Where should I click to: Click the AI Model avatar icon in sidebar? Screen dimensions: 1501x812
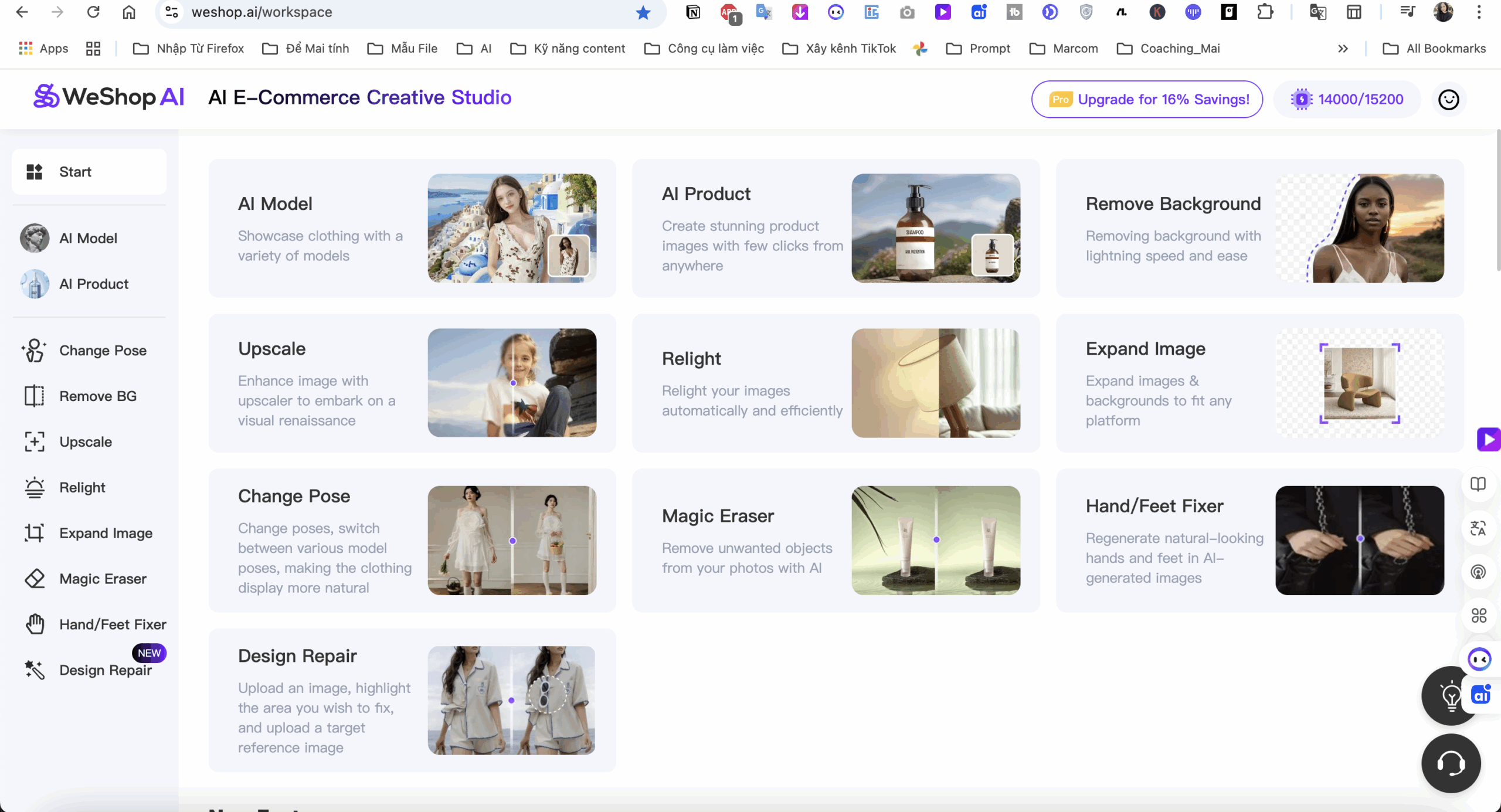[x=34, y=238]
